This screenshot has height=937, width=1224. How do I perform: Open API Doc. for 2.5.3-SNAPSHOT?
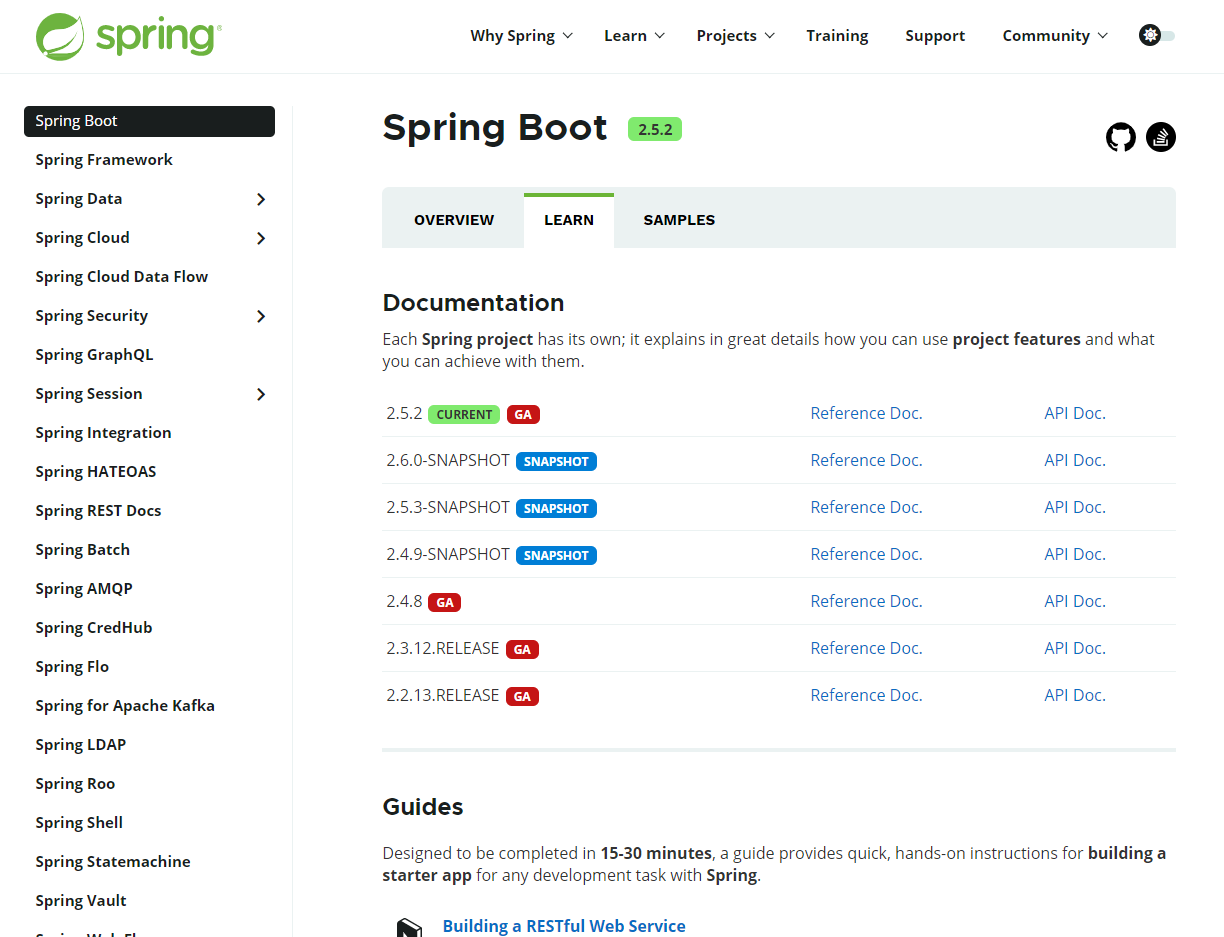point(1075,507)
